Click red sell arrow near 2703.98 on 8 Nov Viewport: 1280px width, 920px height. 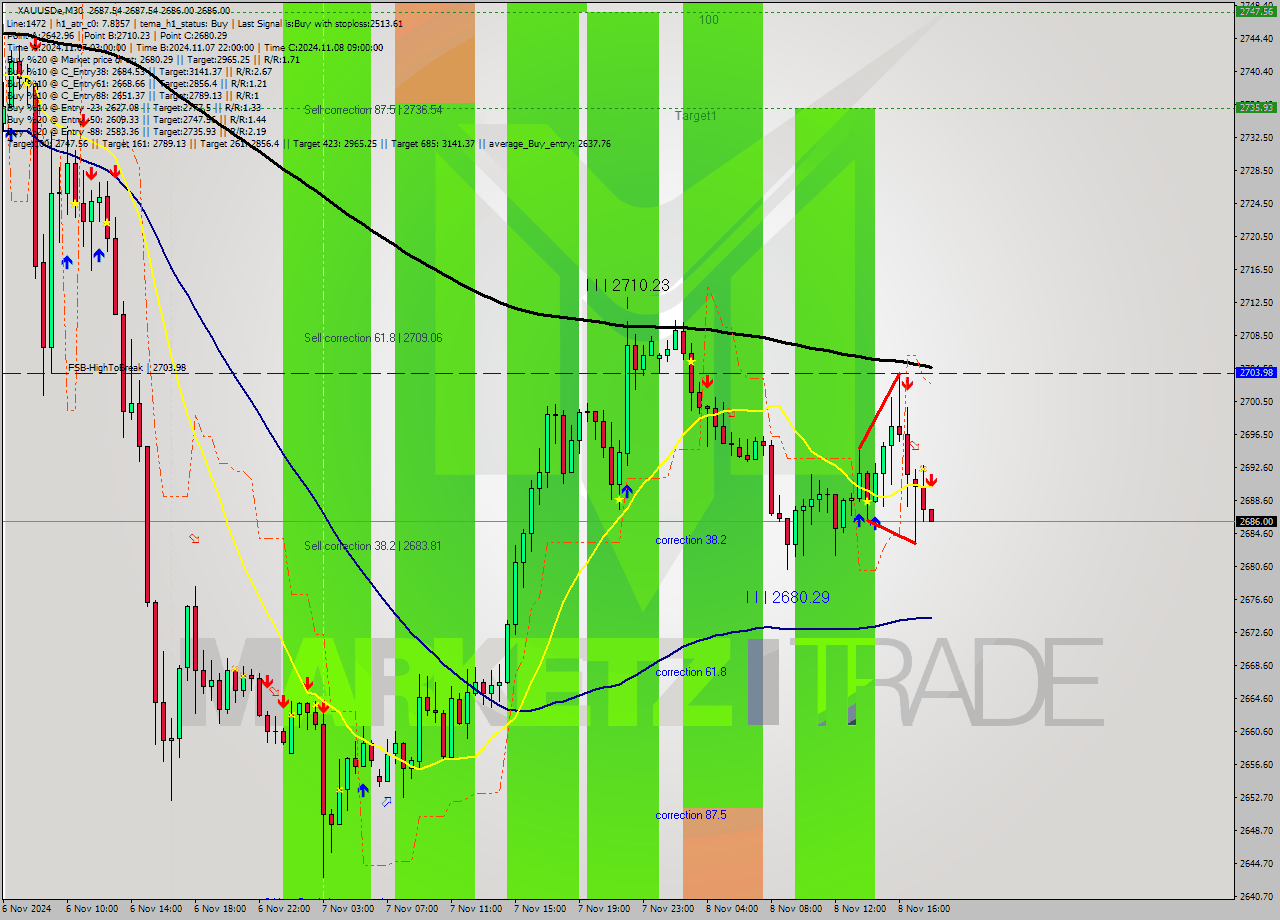(906, 383)
